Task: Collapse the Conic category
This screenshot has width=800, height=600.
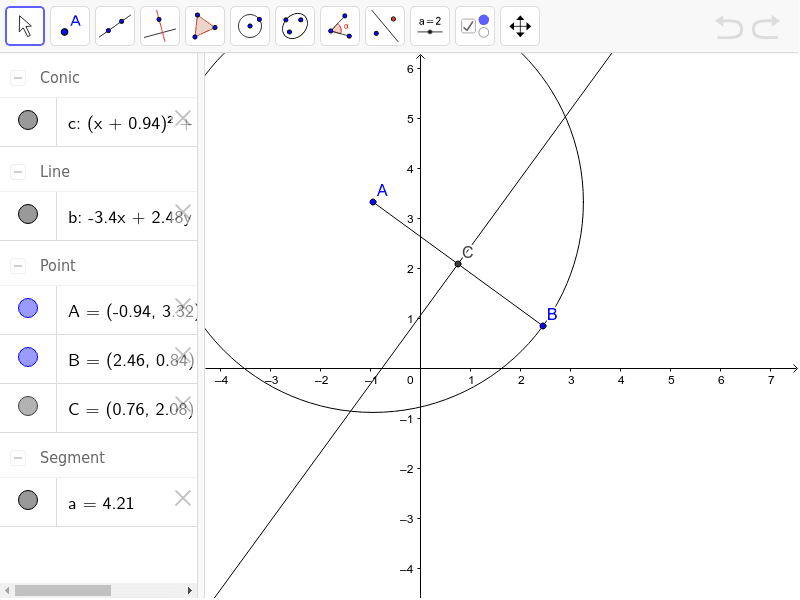Action: click(x=18, y=78)
